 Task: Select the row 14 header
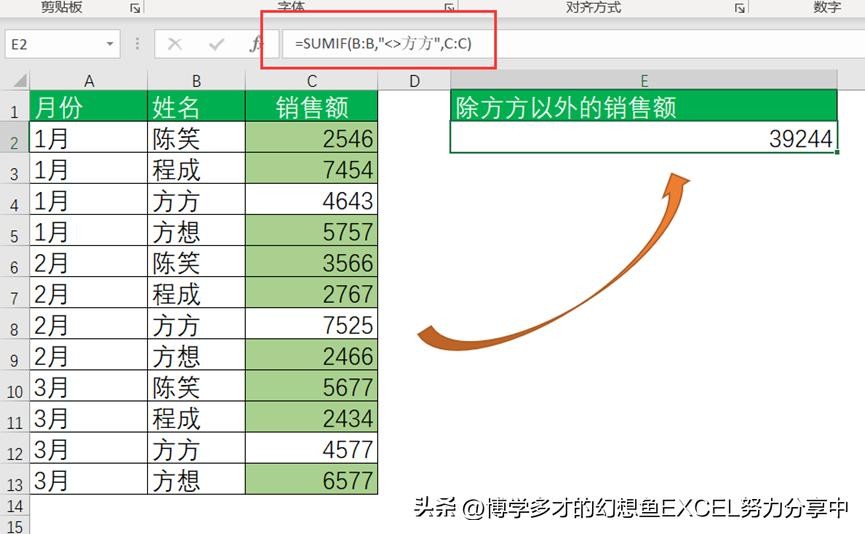click(14, 507)
